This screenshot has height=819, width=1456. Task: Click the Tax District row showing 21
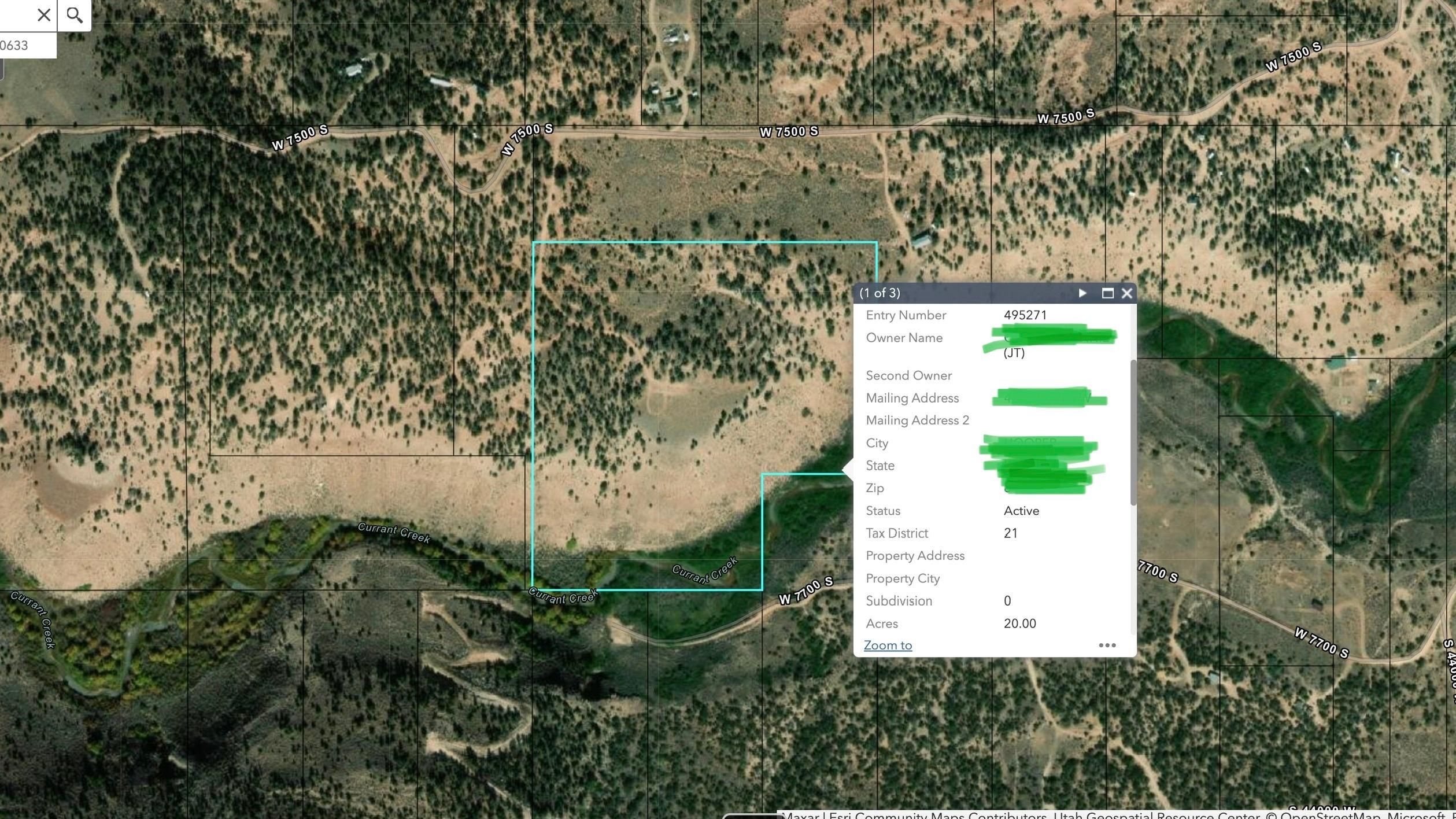(1011, 533)
